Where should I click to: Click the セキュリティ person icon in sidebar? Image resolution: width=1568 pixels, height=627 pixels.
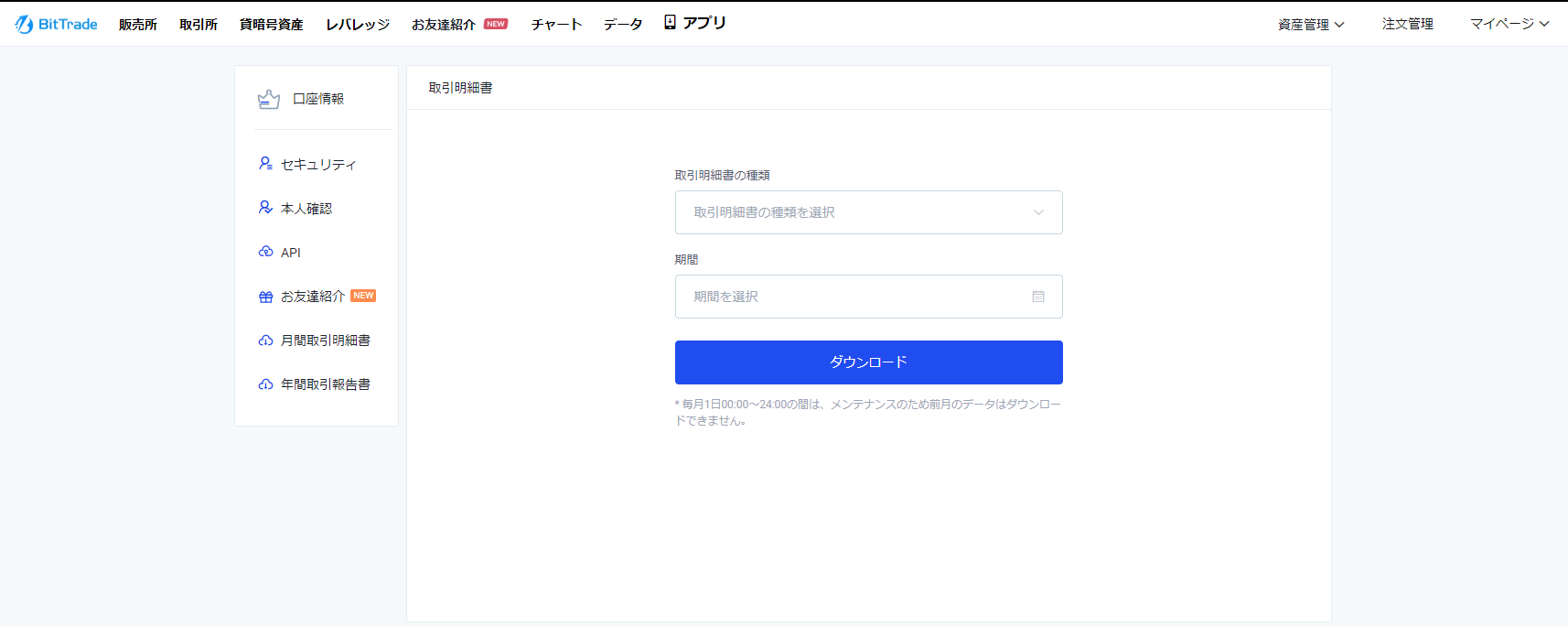[265, 164]
